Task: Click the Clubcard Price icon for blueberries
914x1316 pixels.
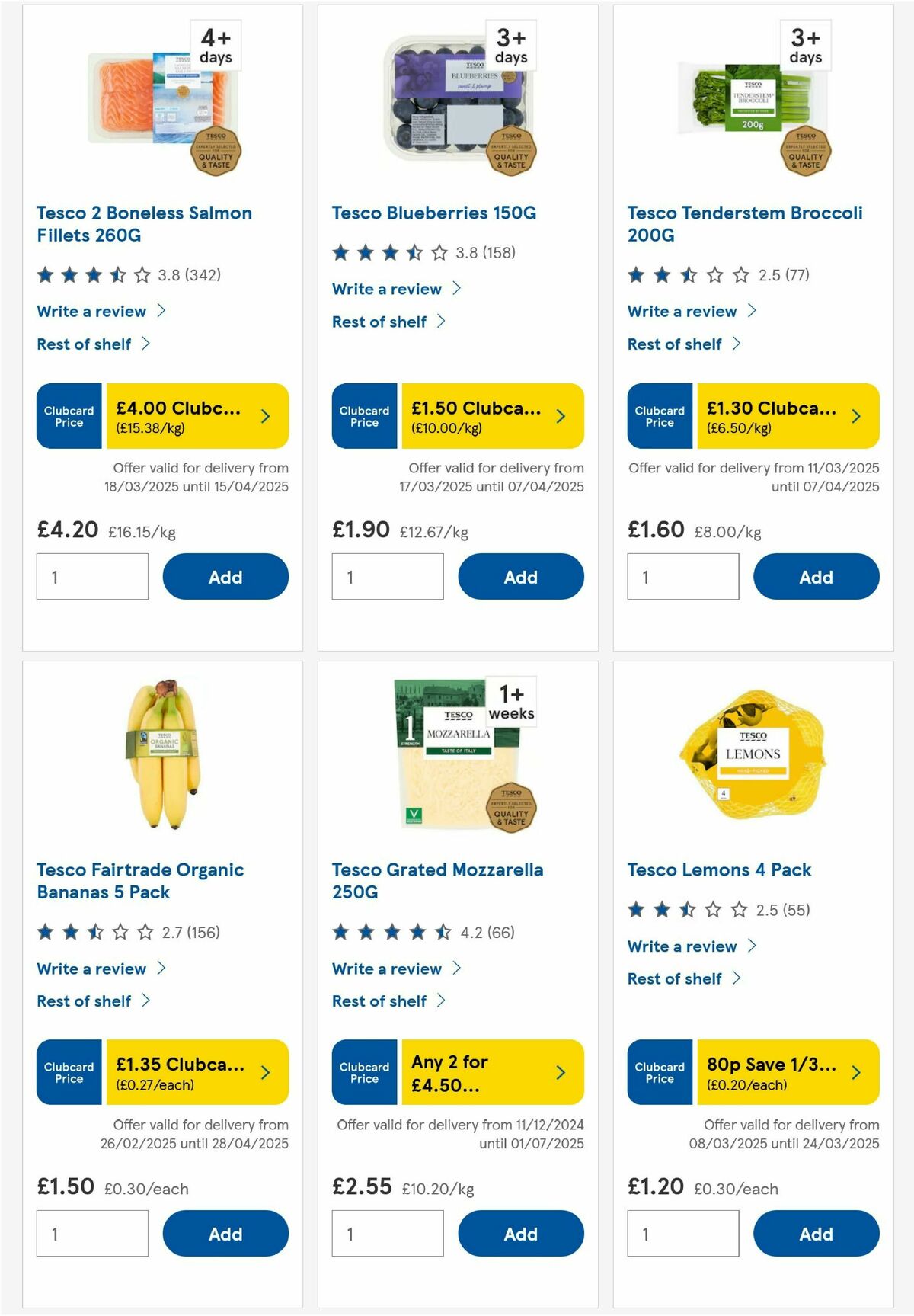Action: [x=363, y=416]
